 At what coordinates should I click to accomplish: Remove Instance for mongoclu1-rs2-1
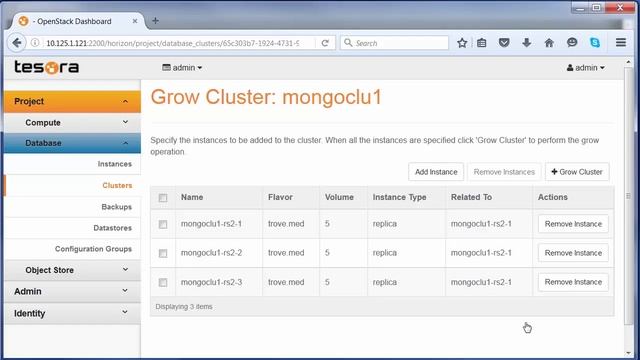(573, 224)
